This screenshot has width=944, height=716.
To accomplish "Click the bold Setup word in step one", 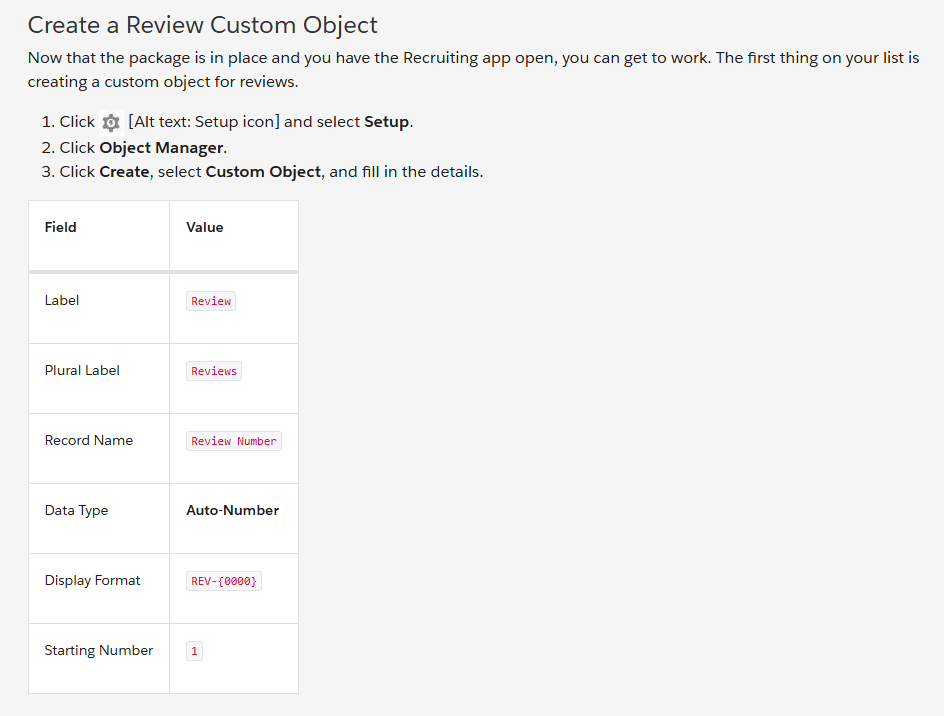I will tap(387, 122).
